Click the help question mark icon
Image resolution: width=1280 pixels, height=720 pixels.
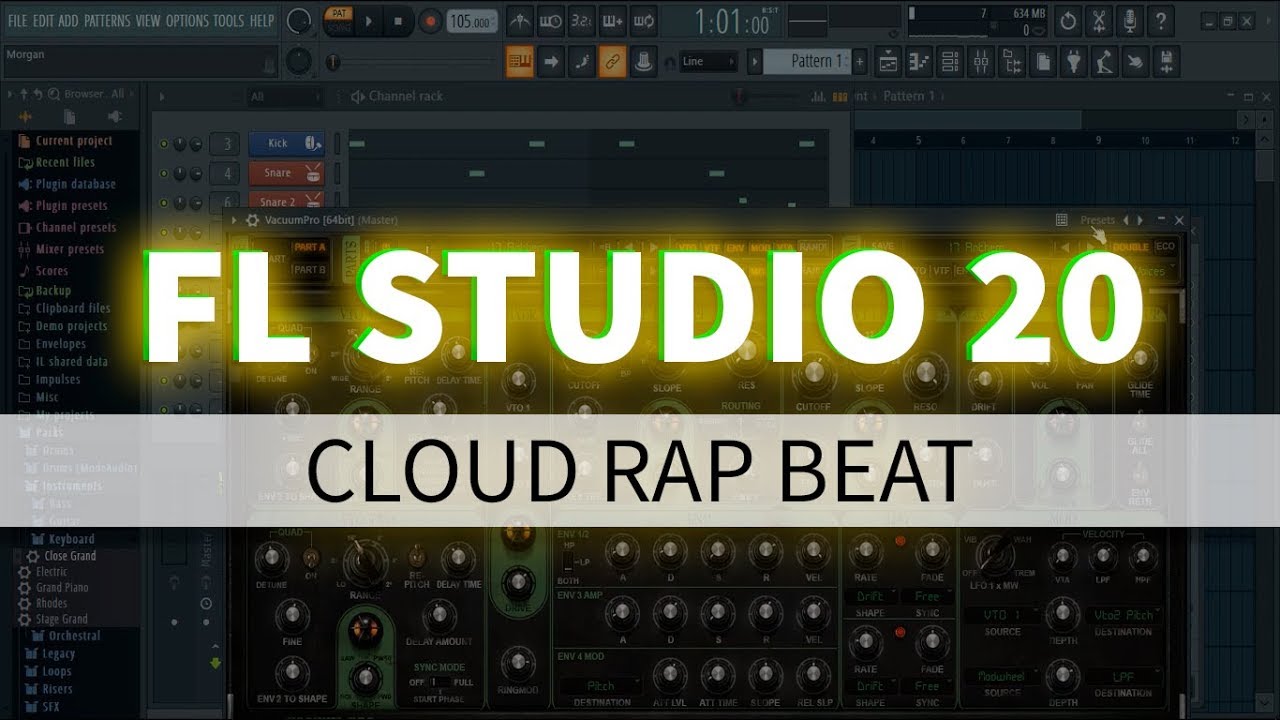[x=1161, y=20]
